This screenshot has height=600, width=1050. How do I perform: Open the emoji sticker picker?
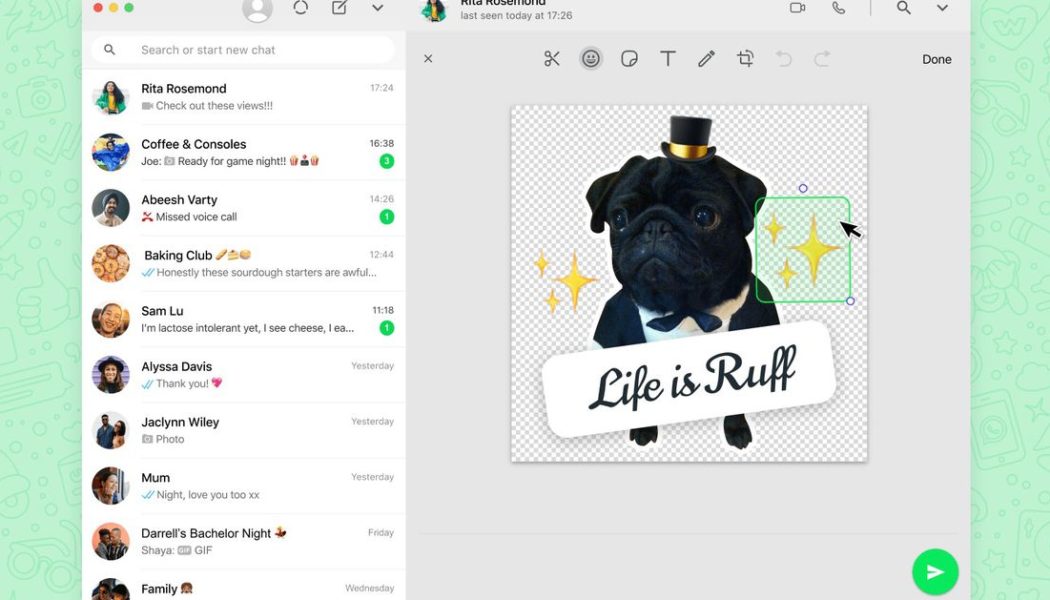591,58
